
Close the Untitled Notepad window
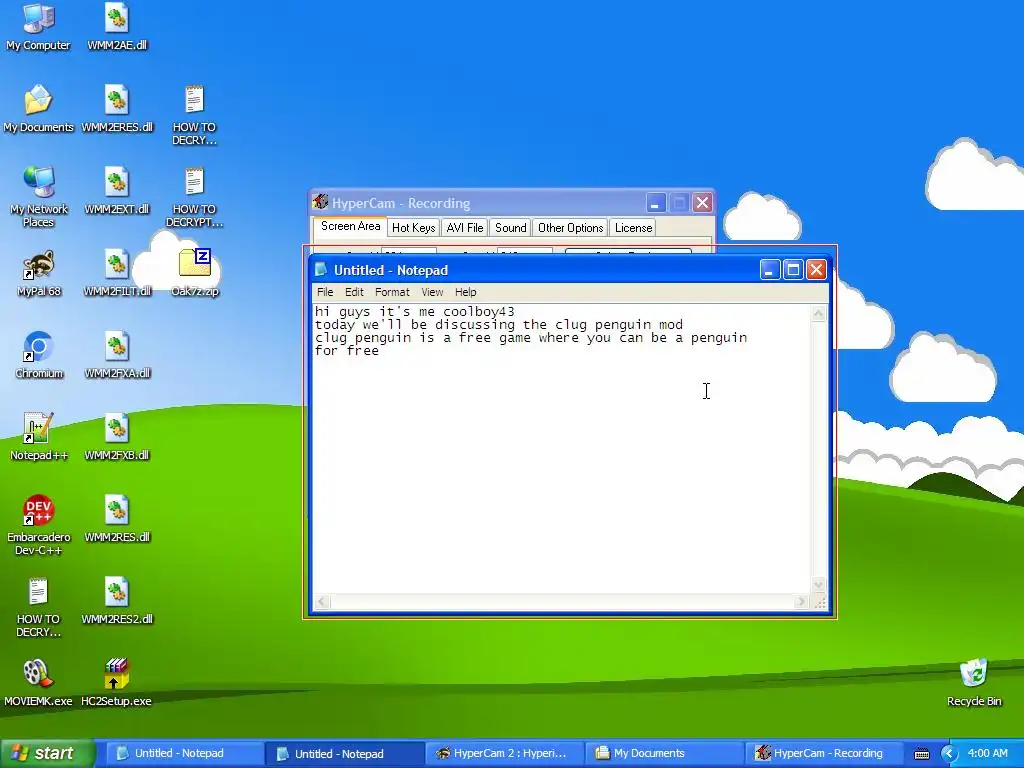816,270
